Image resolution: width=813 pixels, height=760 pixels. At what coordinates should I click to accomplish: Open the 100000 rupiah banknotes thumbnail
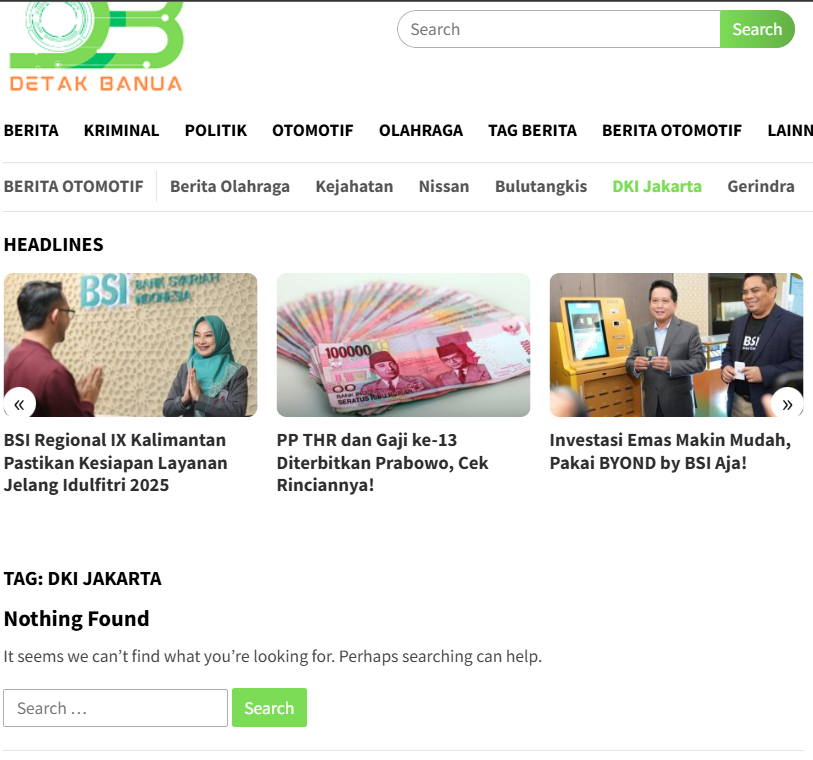click(403, 345)
